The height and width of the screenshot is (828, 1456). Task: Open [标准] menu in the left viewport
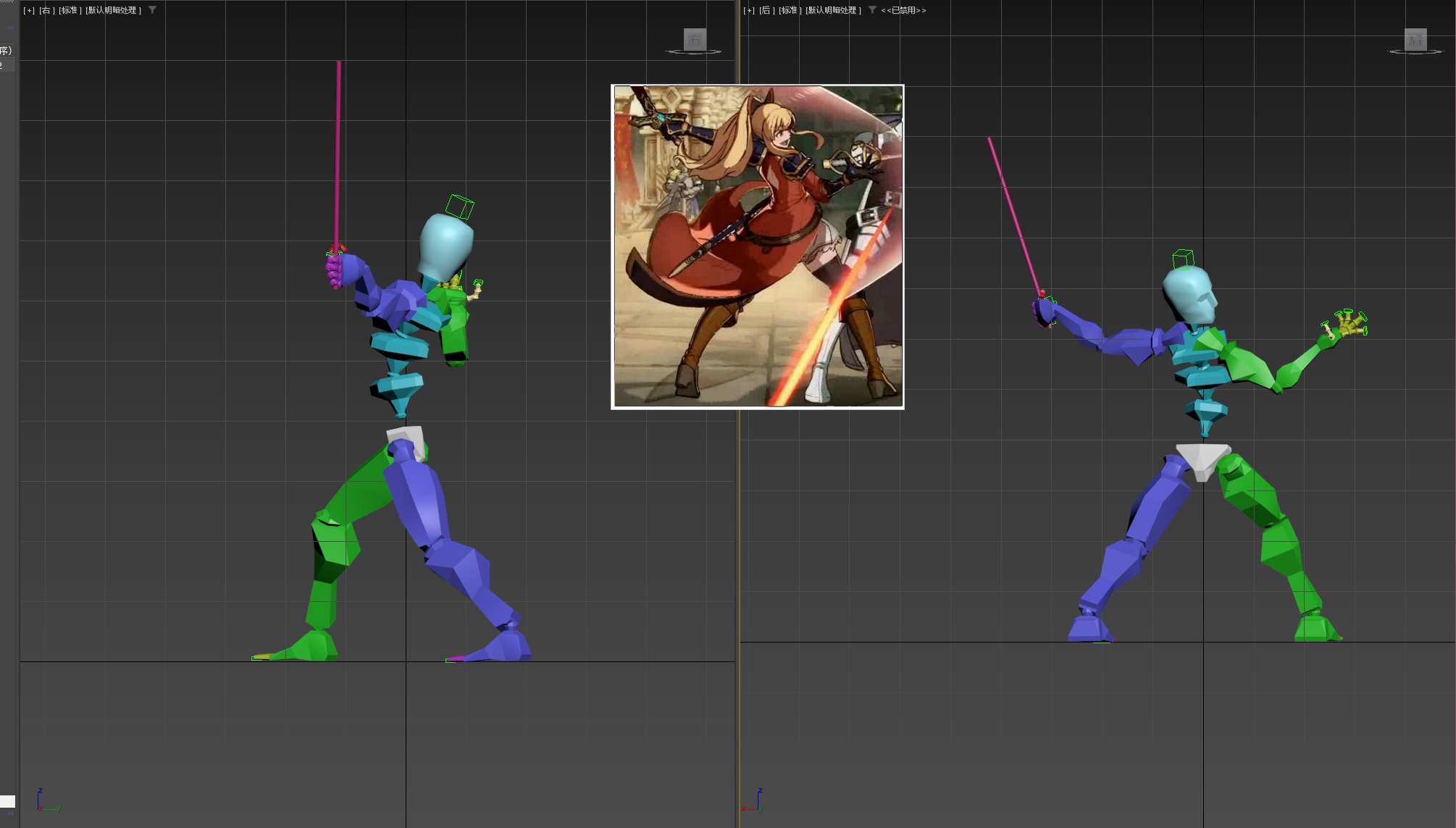point(70,10)
